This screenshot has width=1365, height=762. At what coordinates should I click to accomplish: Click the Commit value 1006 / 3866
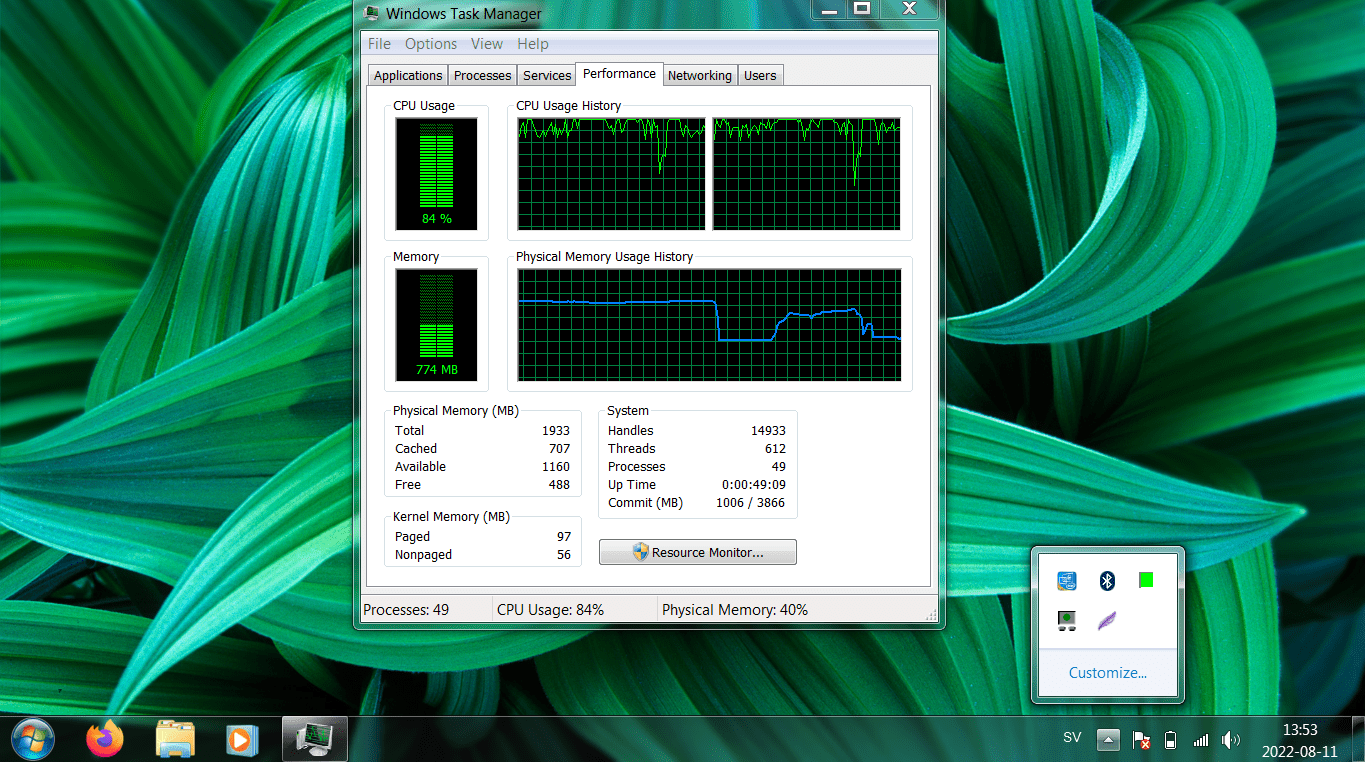pyautogui.click(x=751, y=503)
